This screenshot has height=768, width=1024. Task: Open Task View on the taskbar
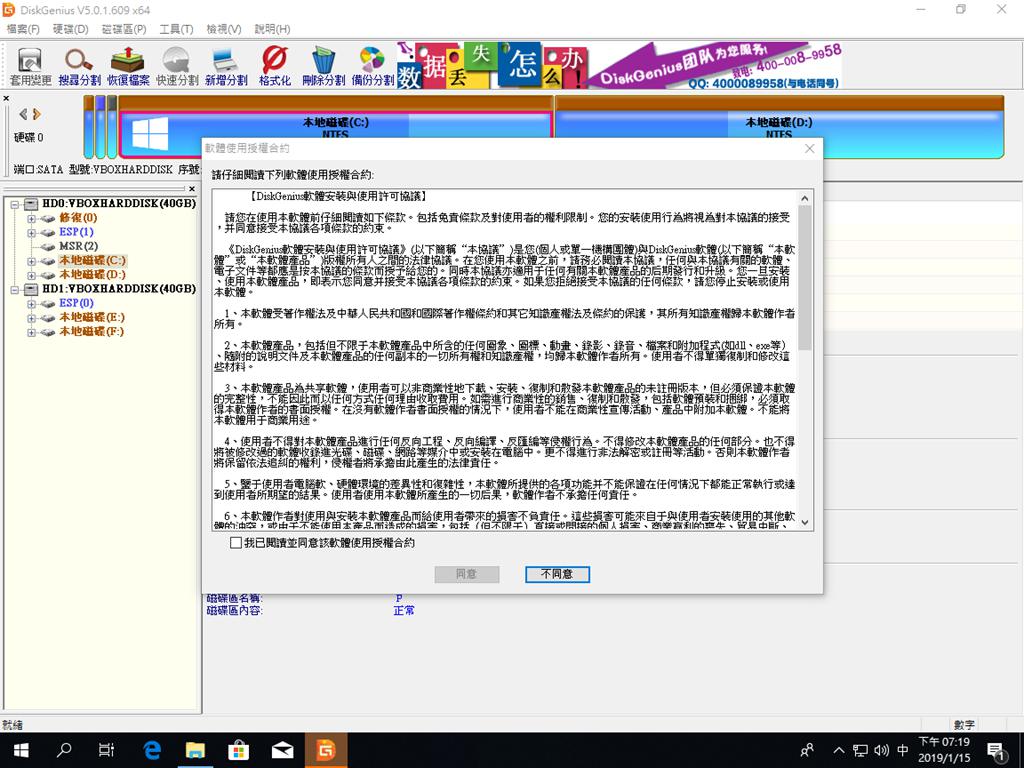coord(106,750)
